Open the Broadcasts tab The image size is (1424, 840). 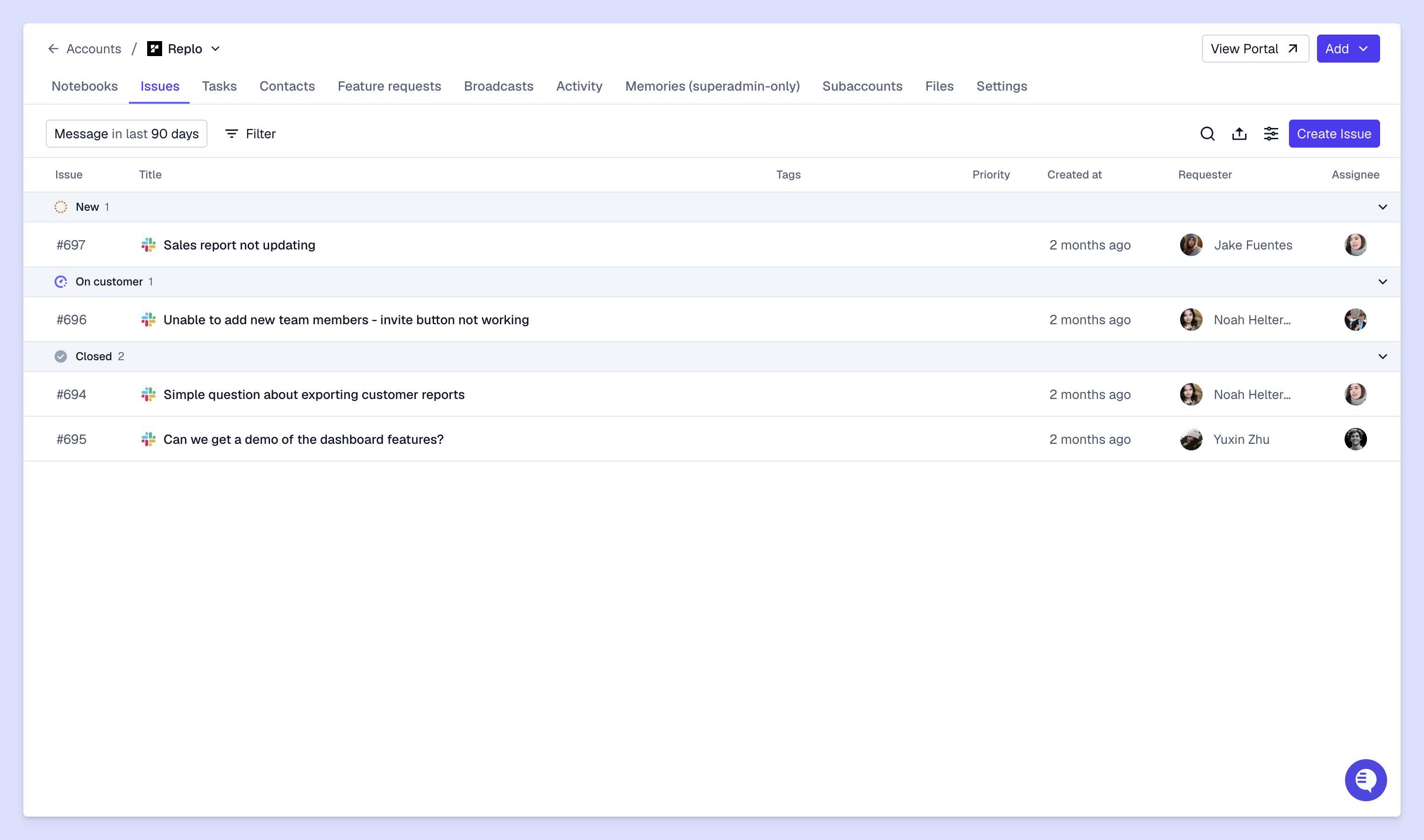[x=498, y=86]
